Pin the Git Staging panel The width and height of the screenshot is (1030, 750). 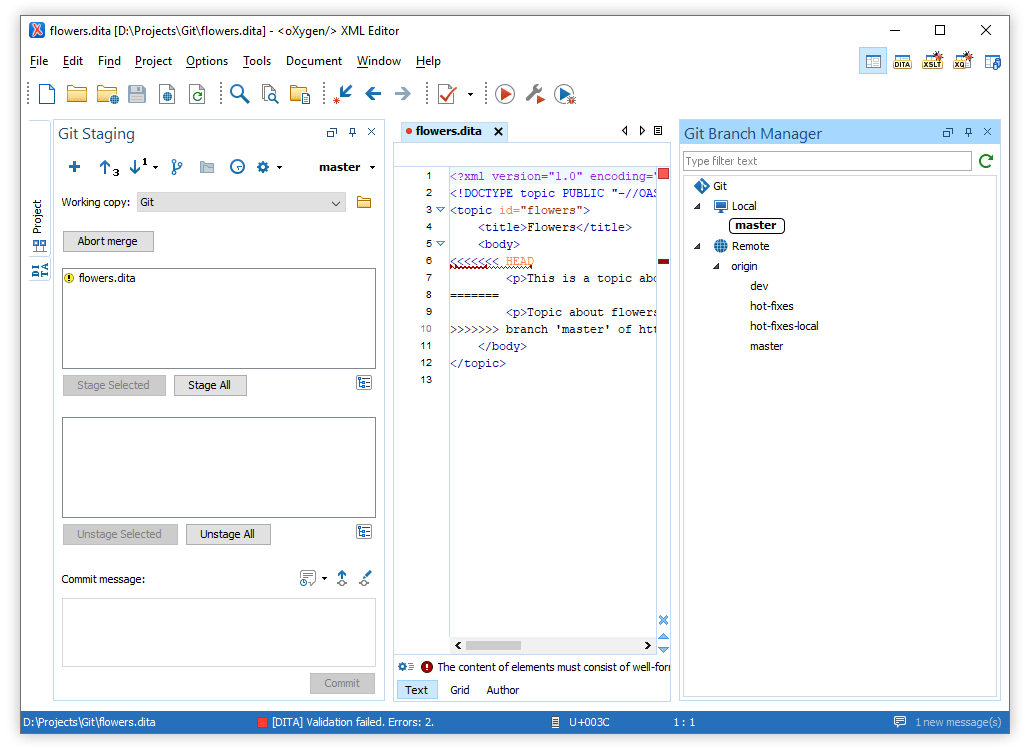(x=352, y=132)
